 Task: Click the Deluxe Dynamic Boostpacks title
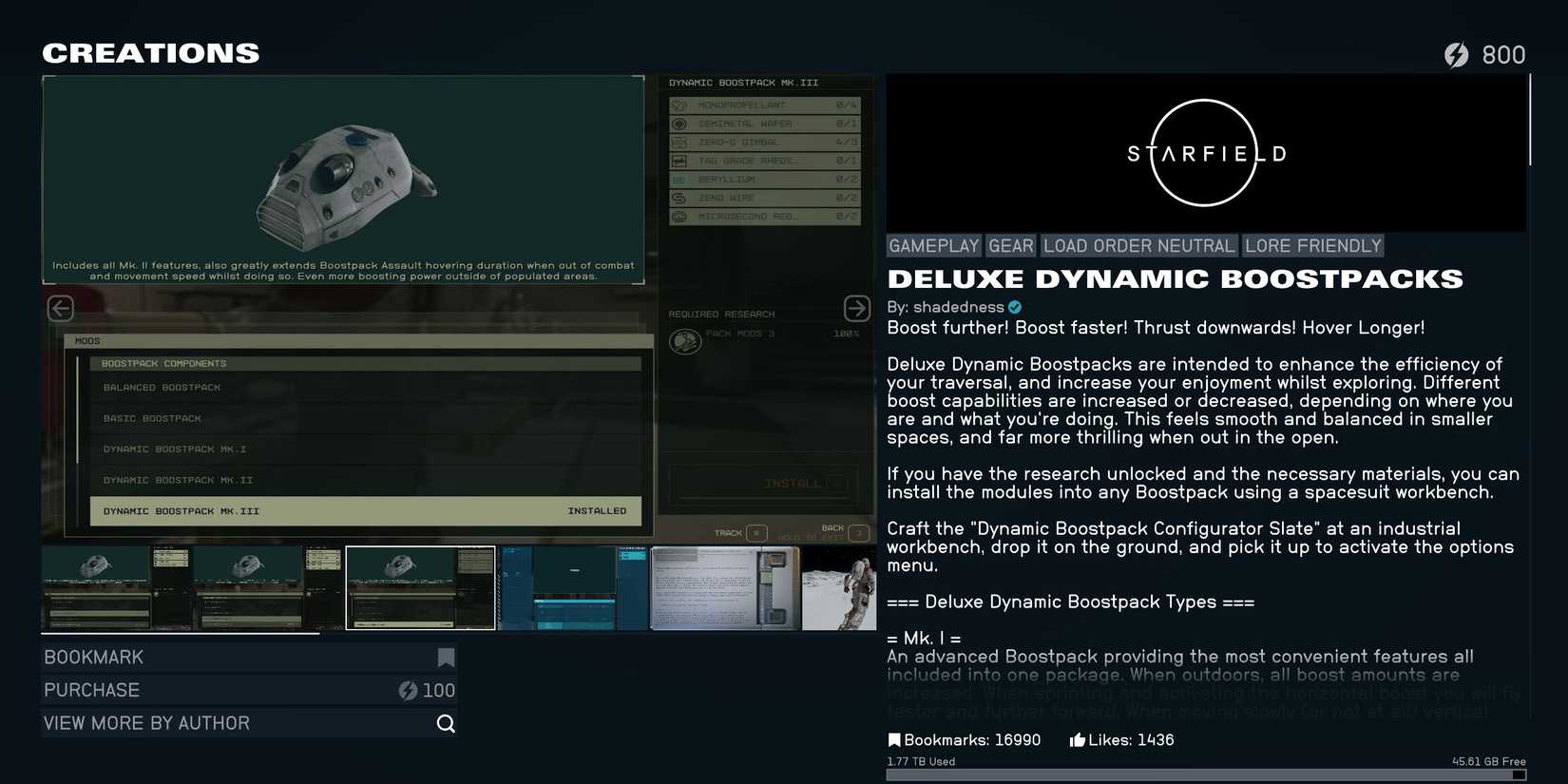[1175, 279]
